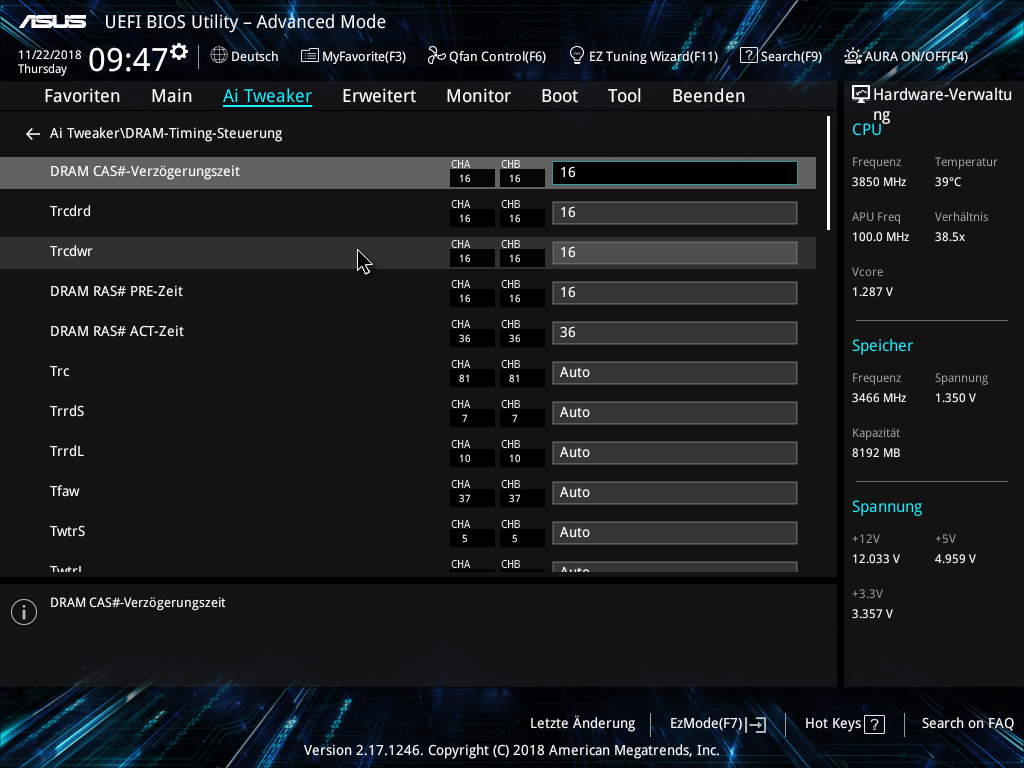Select the TrrdL row label

click(67, 451)
